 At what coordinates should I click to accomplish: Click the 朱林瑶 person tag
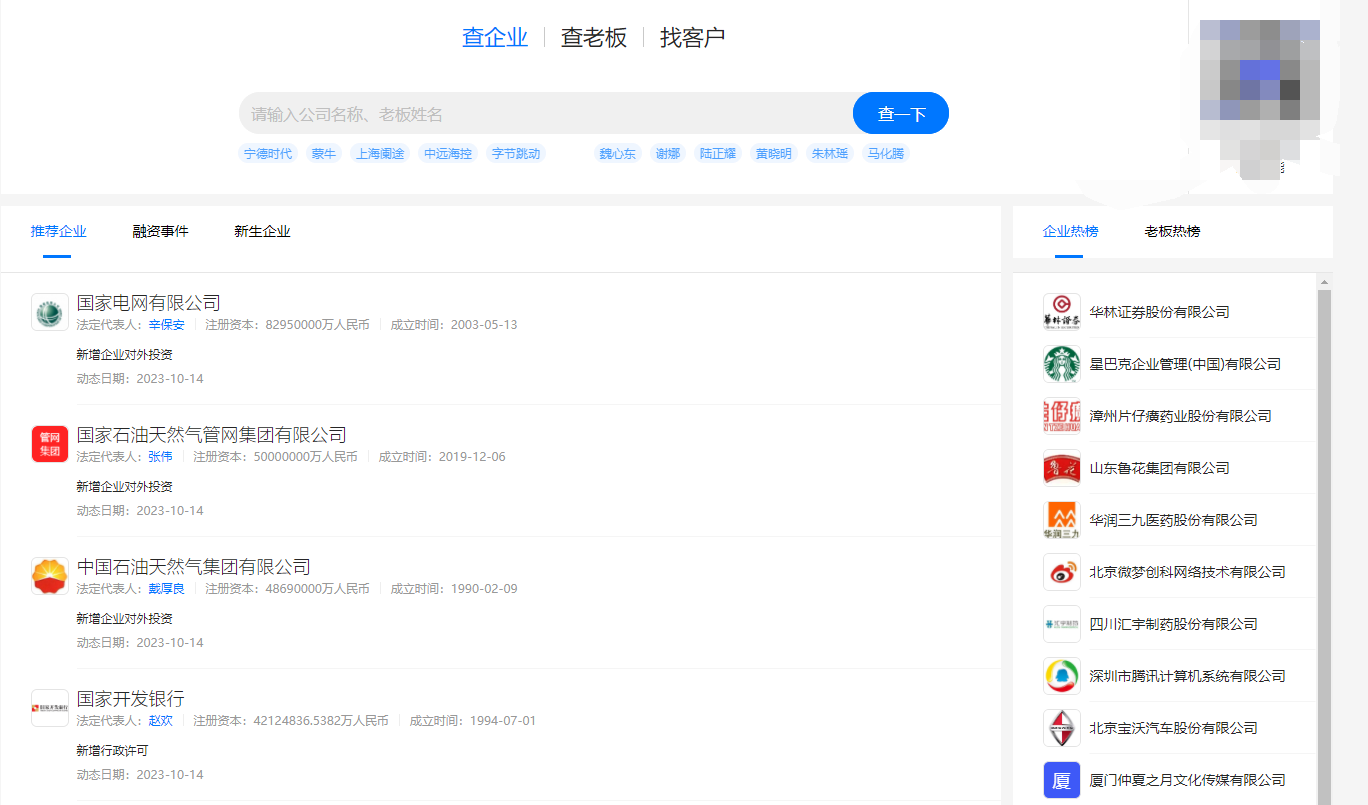pyautogui.click(x=830, y=154)
